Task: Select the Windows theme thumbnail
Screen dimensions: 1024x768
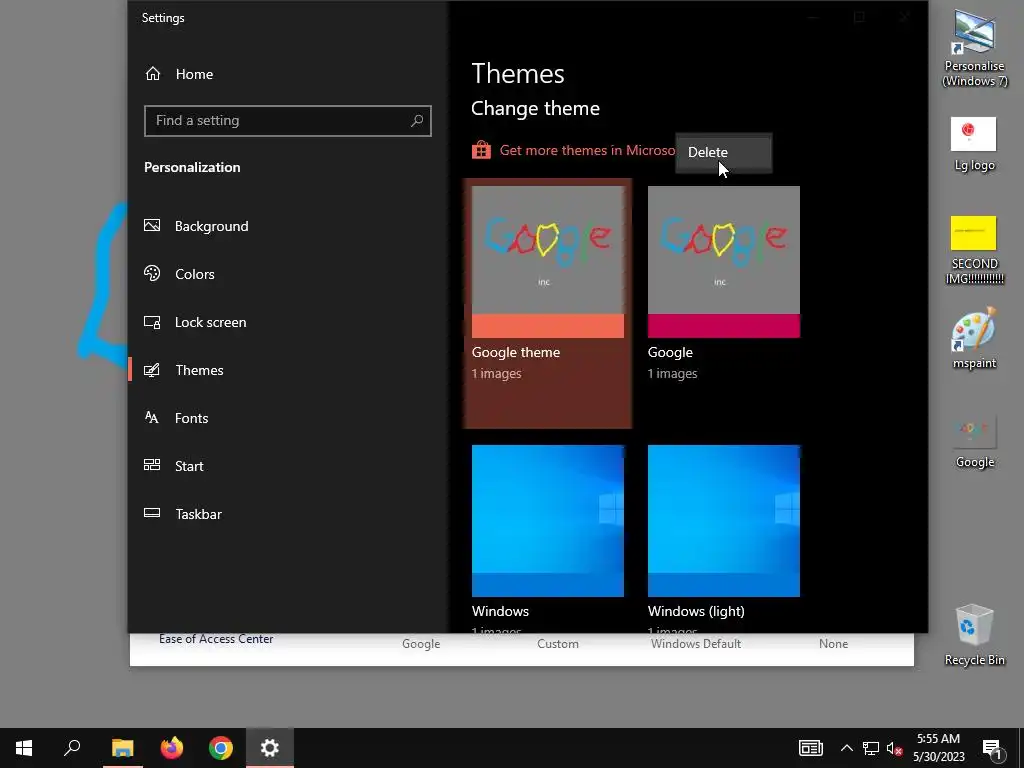Action: click(x=548, y=520)
